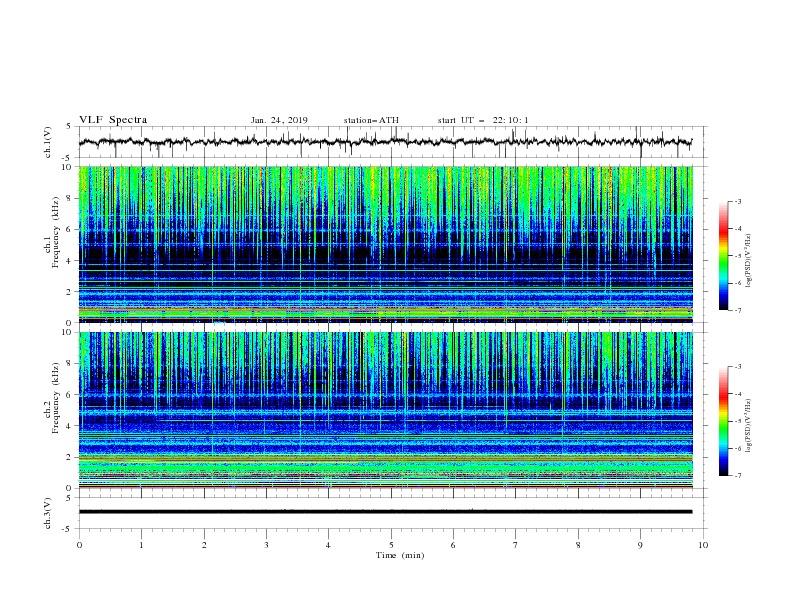Click the "-7" tick on ch.1 color scale
The height and width of the screenshot is (612, 792).
click(x=737, y=310)
